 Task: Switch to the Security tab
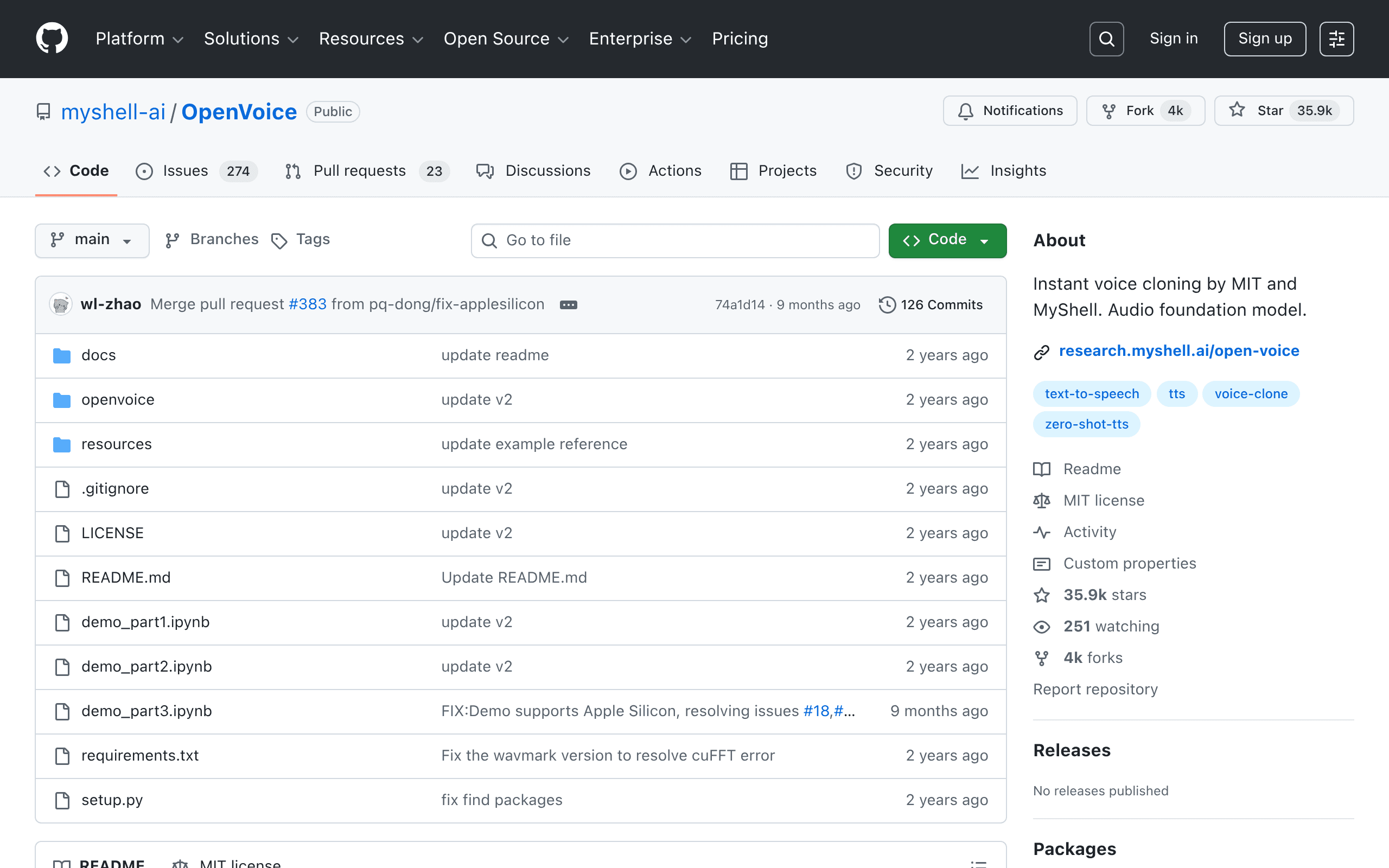[889, 170]
